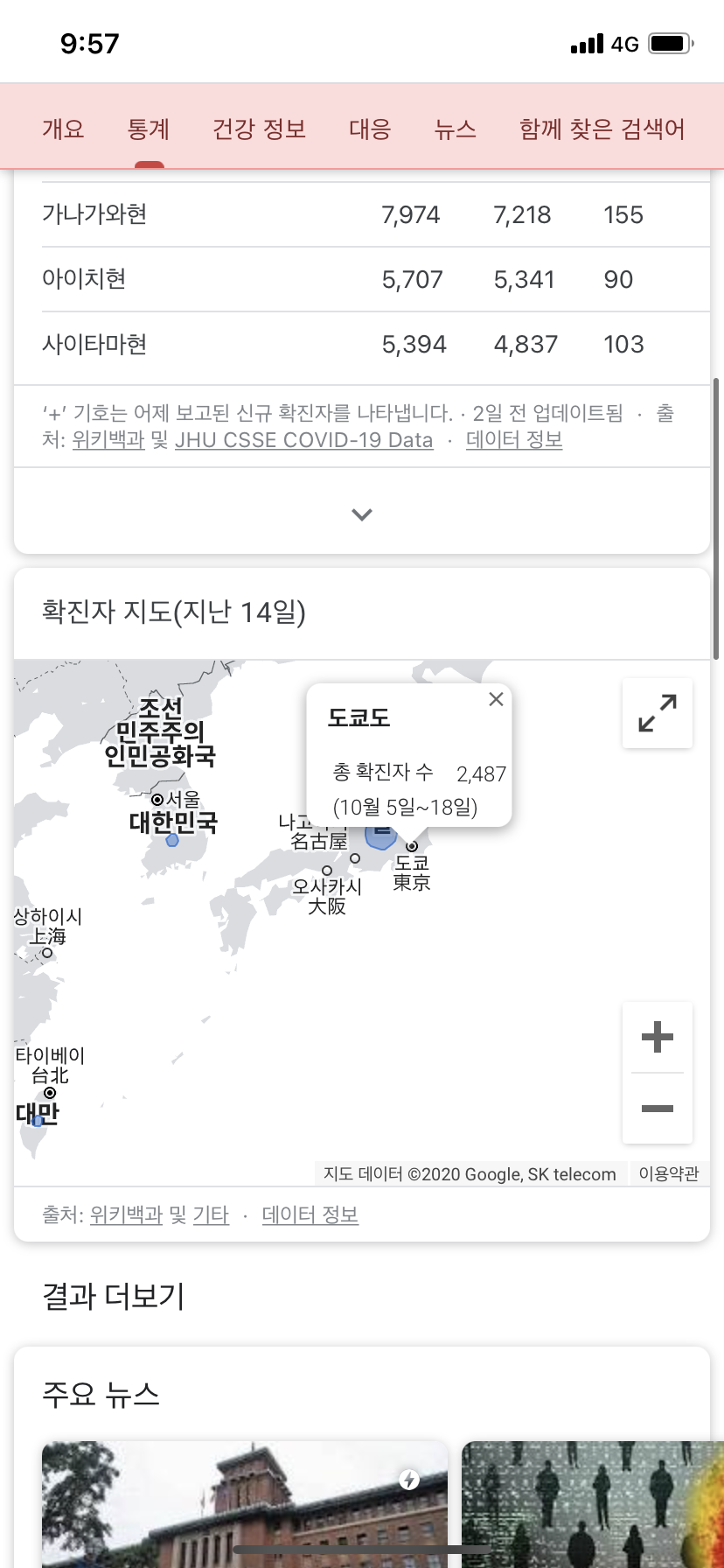
Task: Open map 이용약관 terms link
Action: tap(669, 1174)
